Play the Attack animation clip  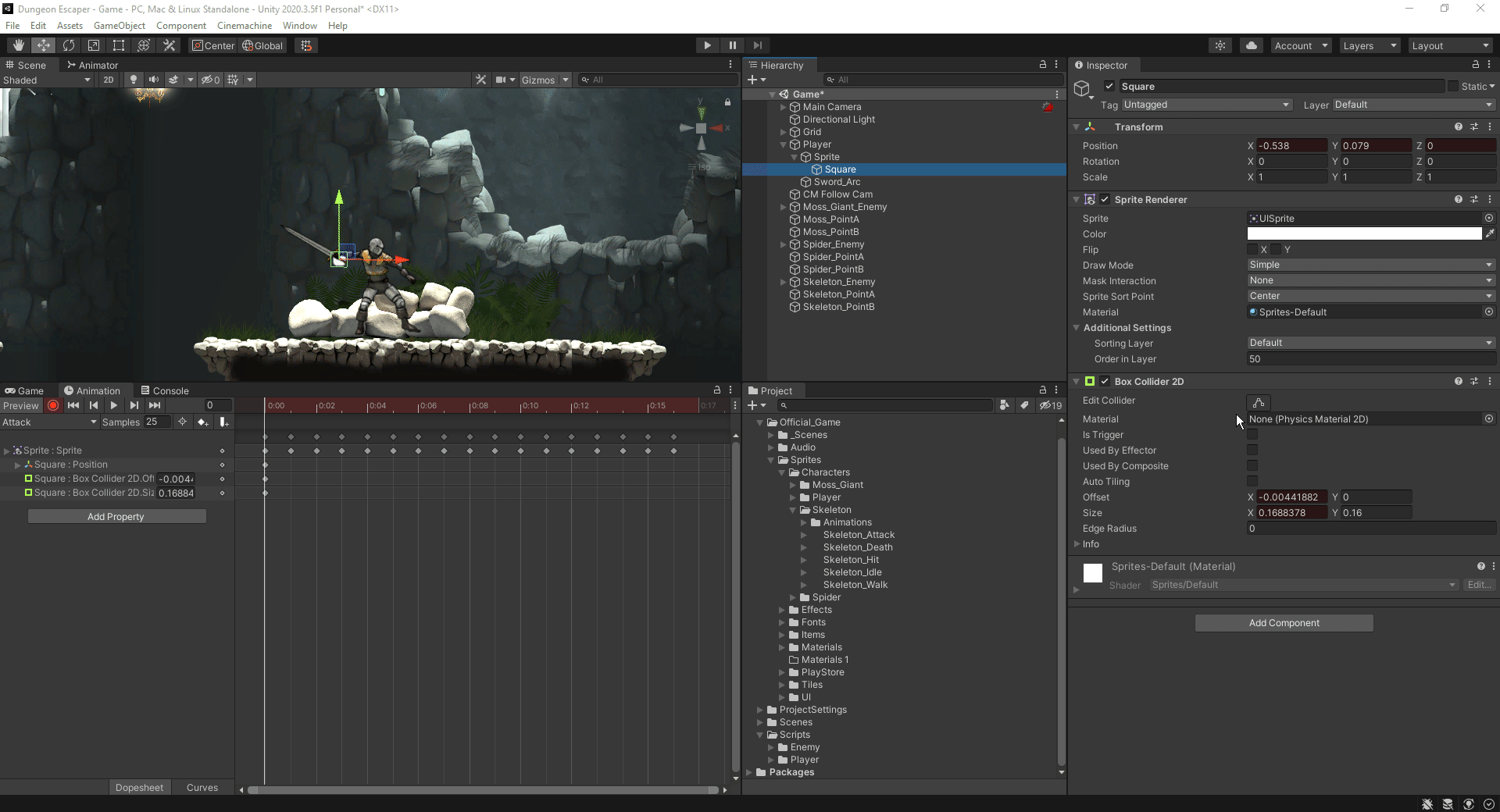[114, 405]
